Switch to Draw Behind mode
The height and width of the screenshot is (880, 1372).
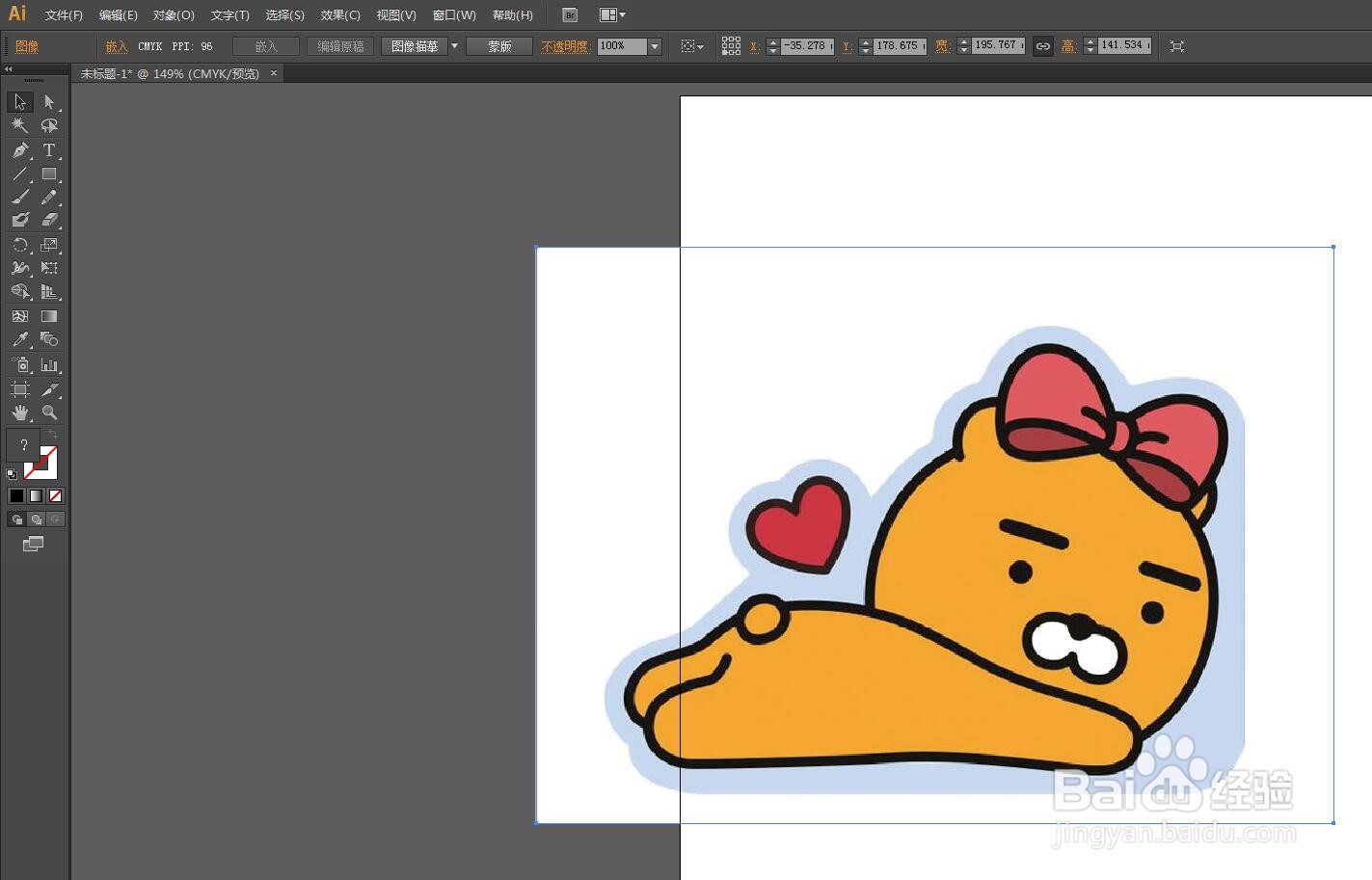(37, 520)
